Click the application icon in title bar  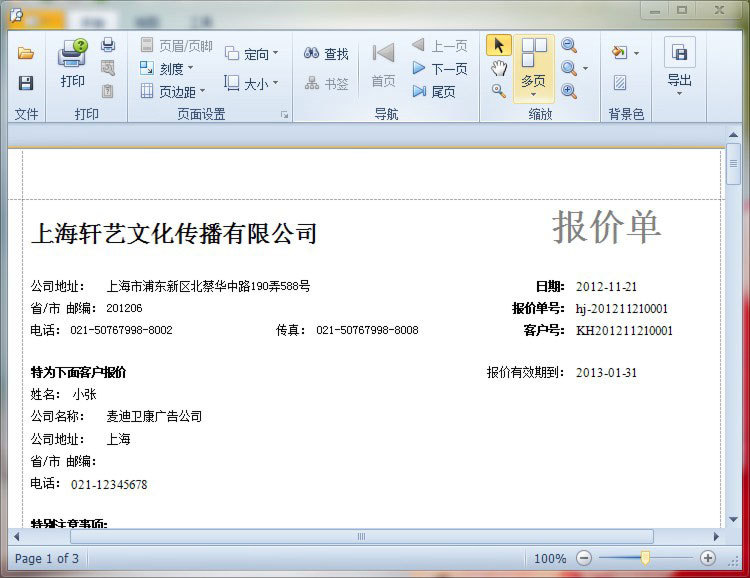click(x=16, y=15)
